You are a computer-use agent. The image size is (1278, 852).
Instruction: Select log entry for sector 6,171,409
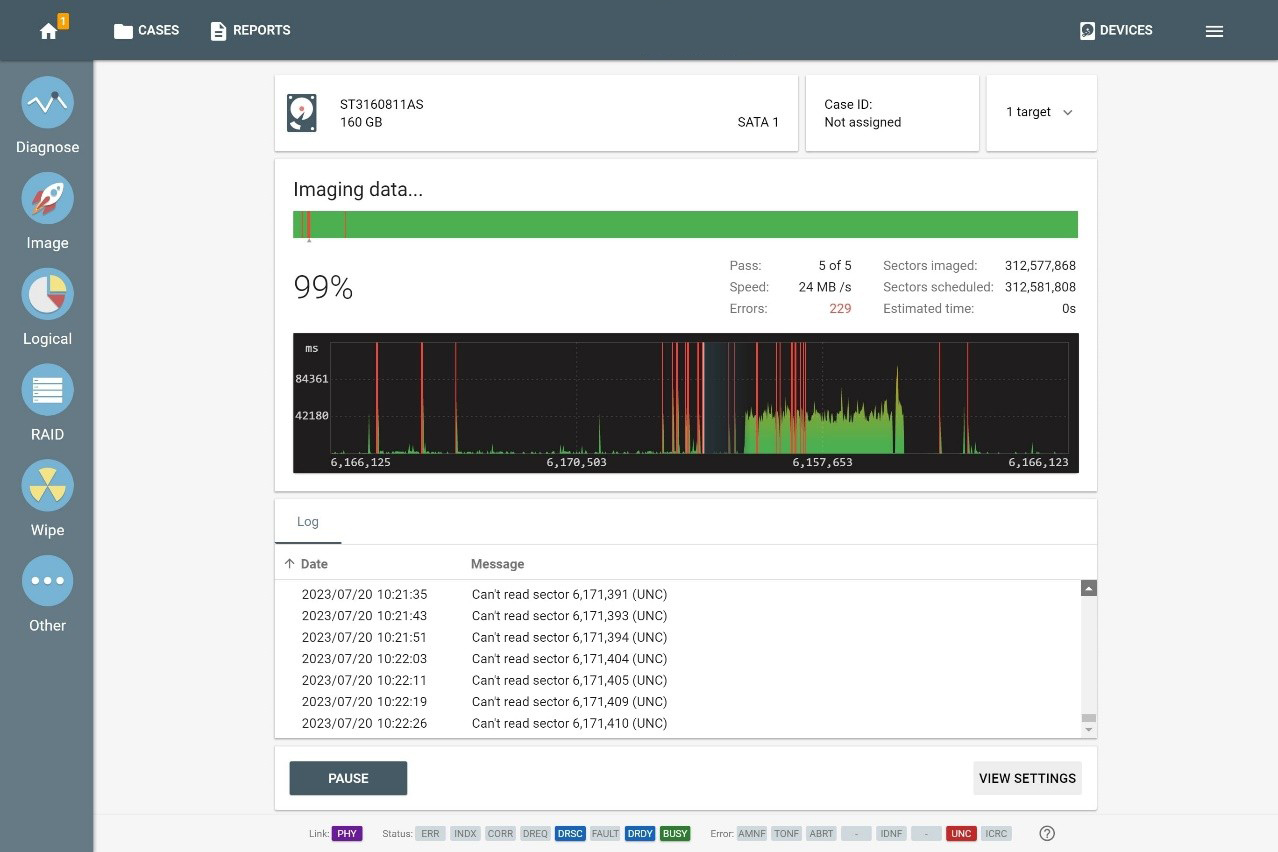point(678,702)
